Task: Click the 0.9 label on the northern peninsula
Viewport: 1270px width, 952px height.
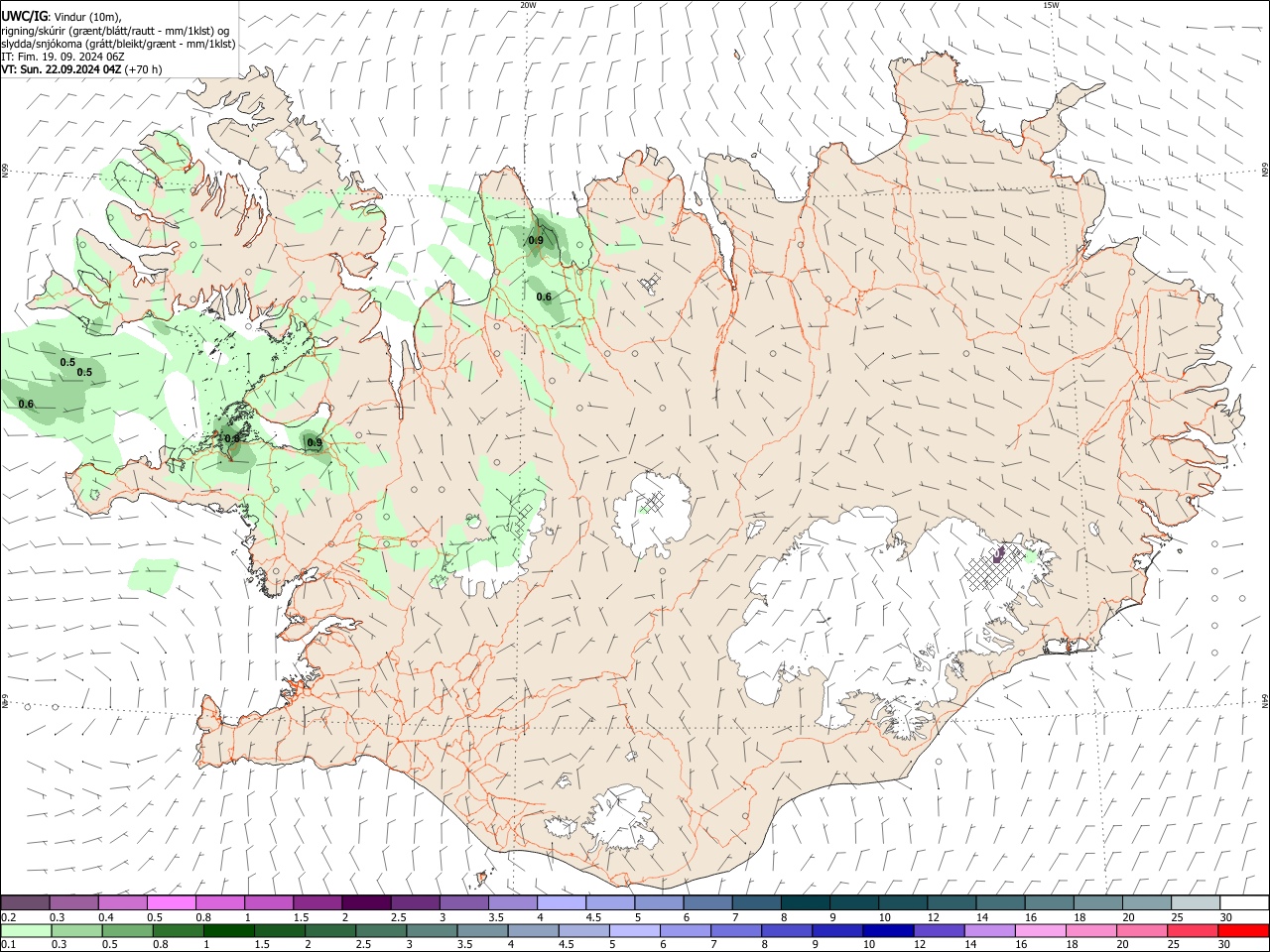Action: point(536,240)
